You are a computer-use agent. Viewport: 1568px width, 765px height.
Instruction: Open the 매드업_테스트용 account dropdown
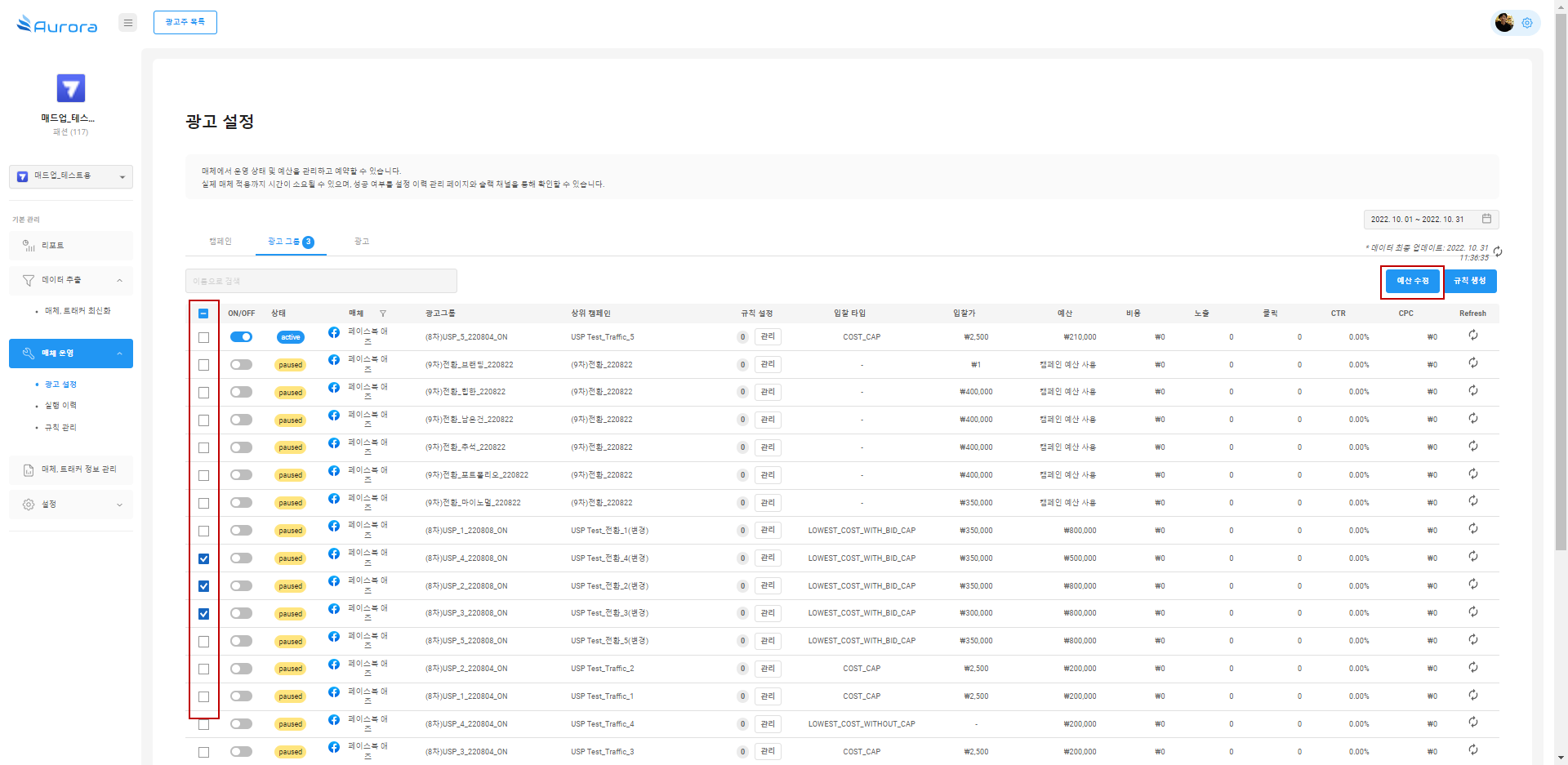(71, 176)
